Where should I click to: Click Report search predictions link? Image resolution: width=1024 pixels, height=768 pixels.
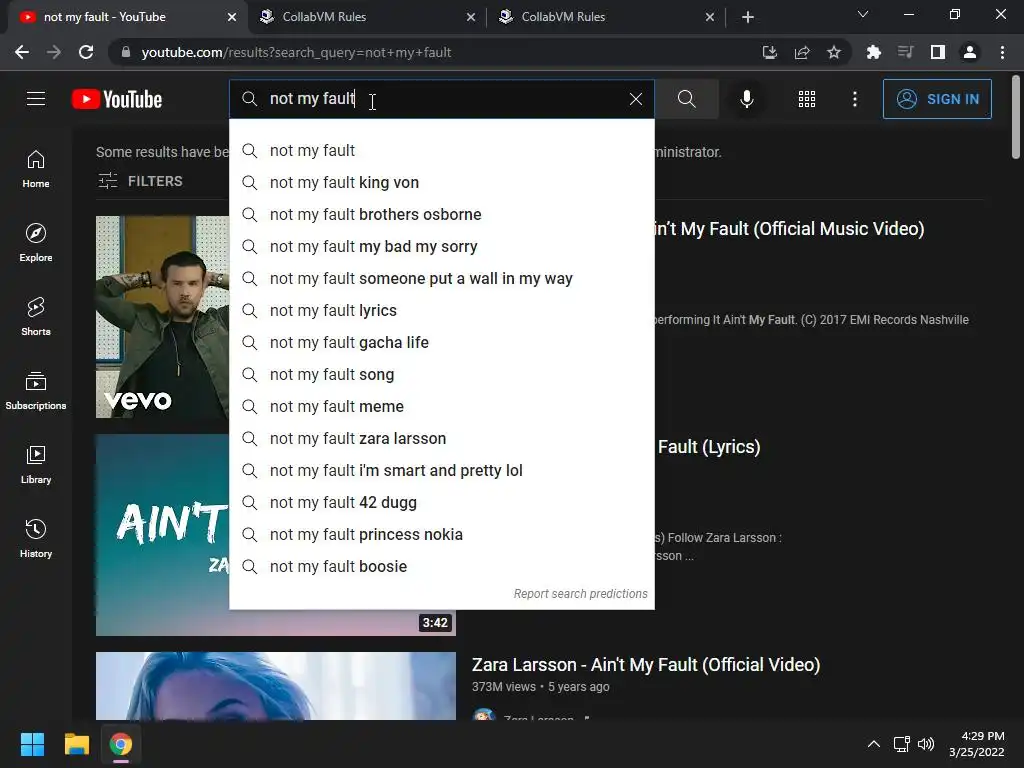point(580,594)
